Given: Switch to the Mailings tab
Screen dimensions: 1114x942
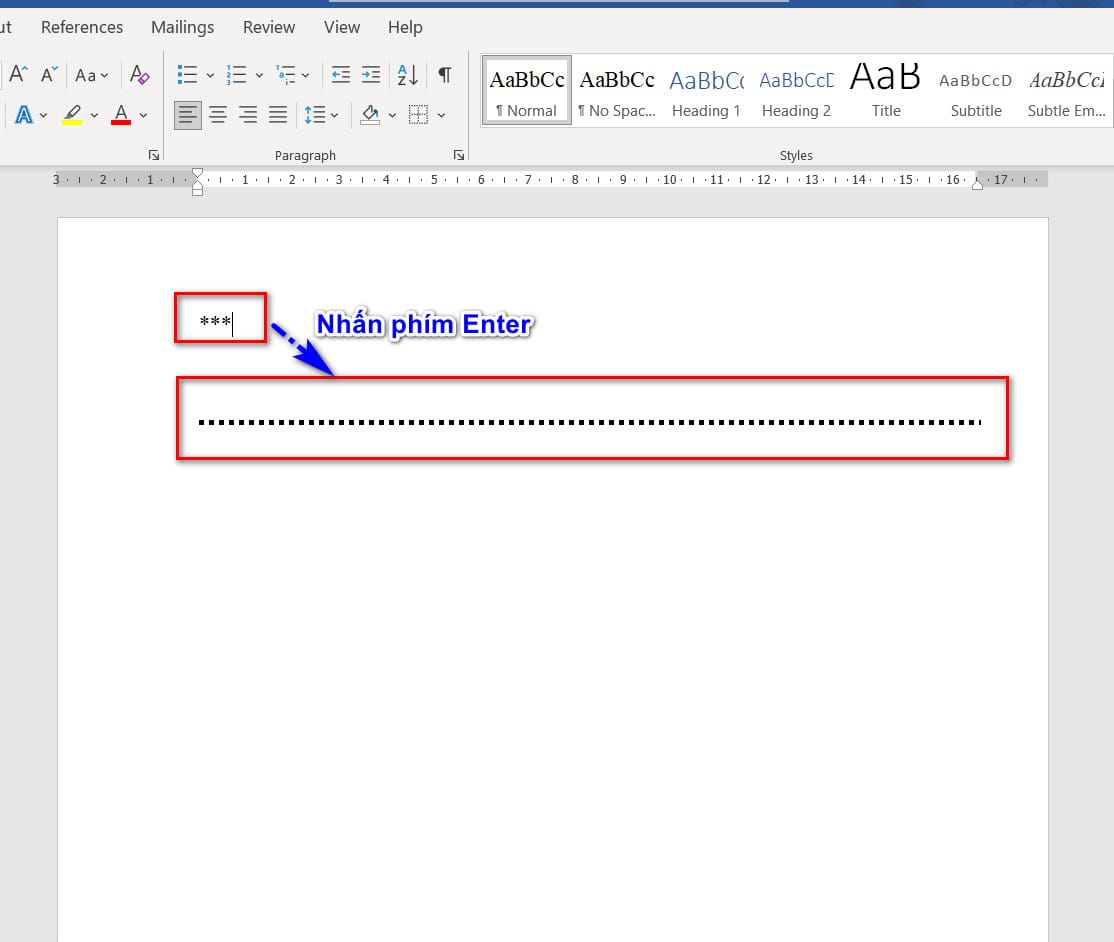Looking at the screenshot, I should (x=182, y=27).
